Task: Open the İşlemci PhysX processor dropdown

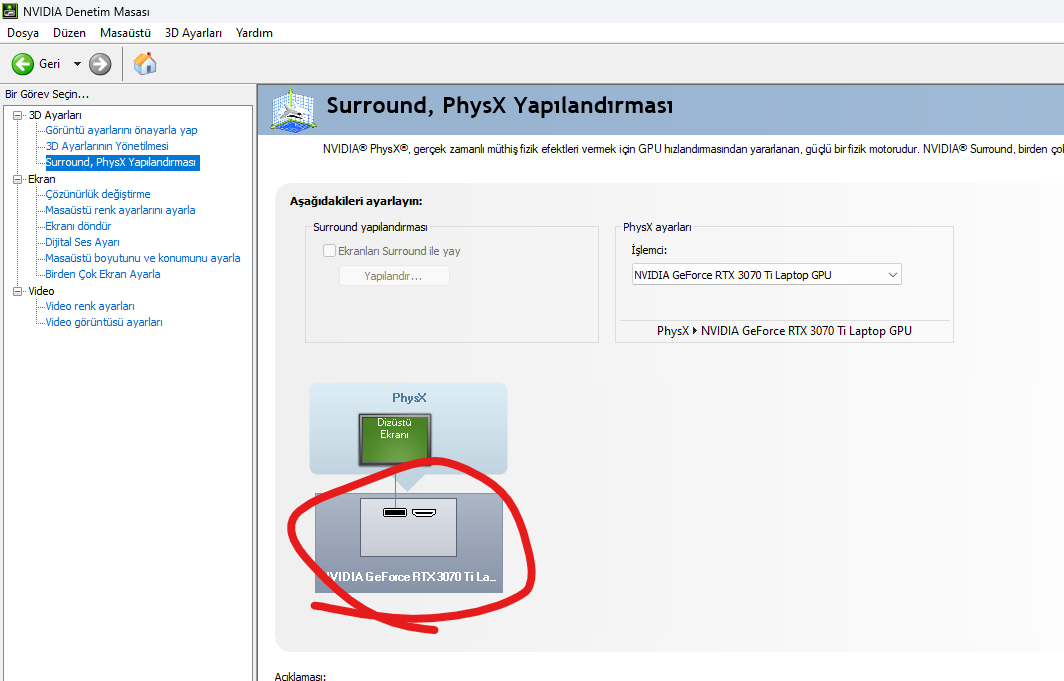Action: click(766, 275)
